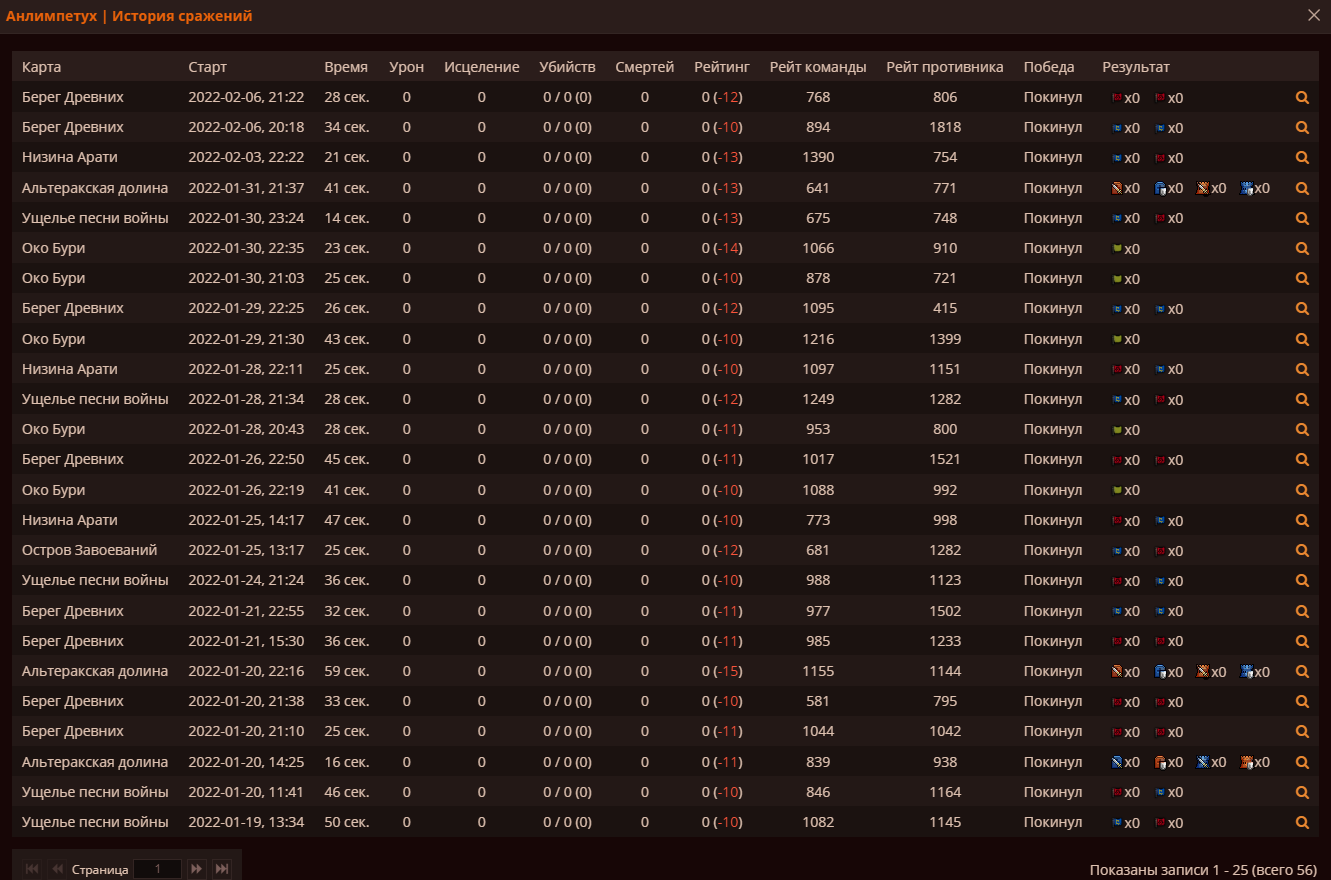Close the История сражений window

[x=1314, y=15]
